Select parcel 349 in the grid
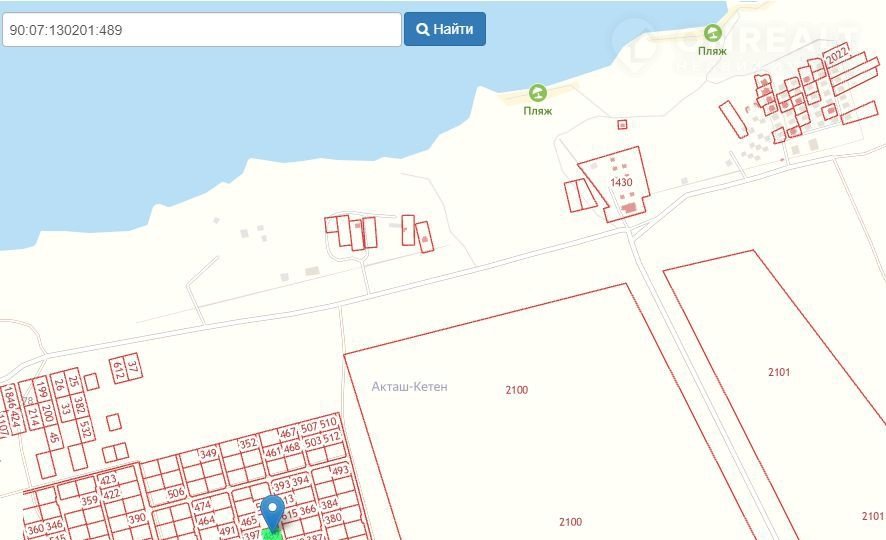 pos(208,453)
